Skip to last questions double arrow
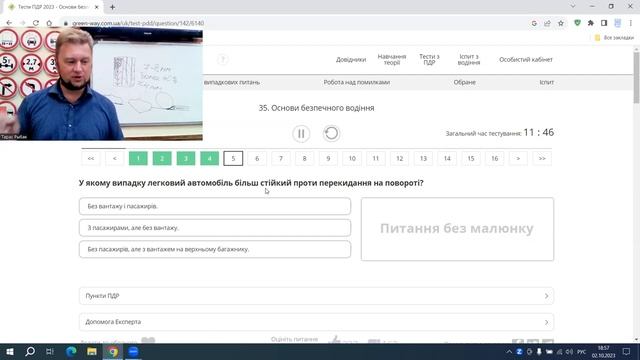 click(542, 158)
